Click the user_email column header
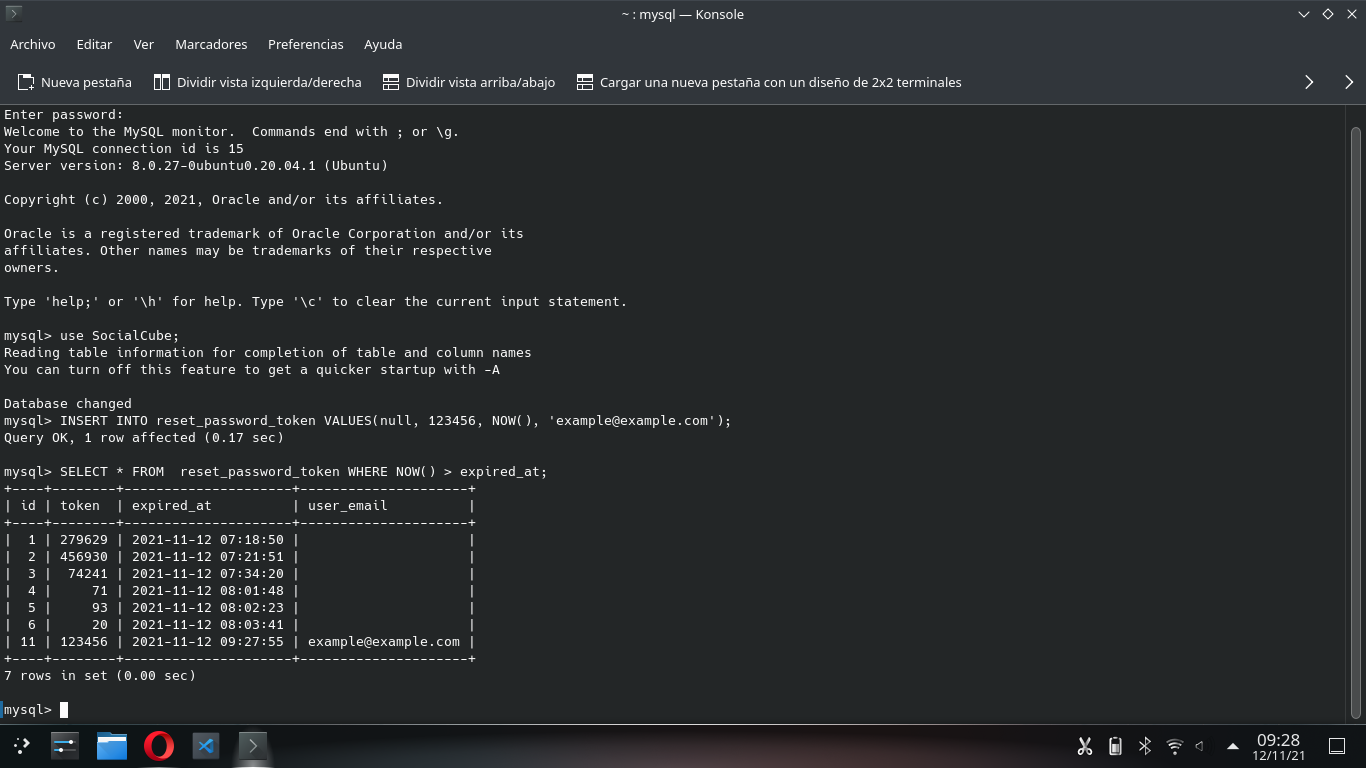This screenshot has height=768, width=1366. (348, 505)
